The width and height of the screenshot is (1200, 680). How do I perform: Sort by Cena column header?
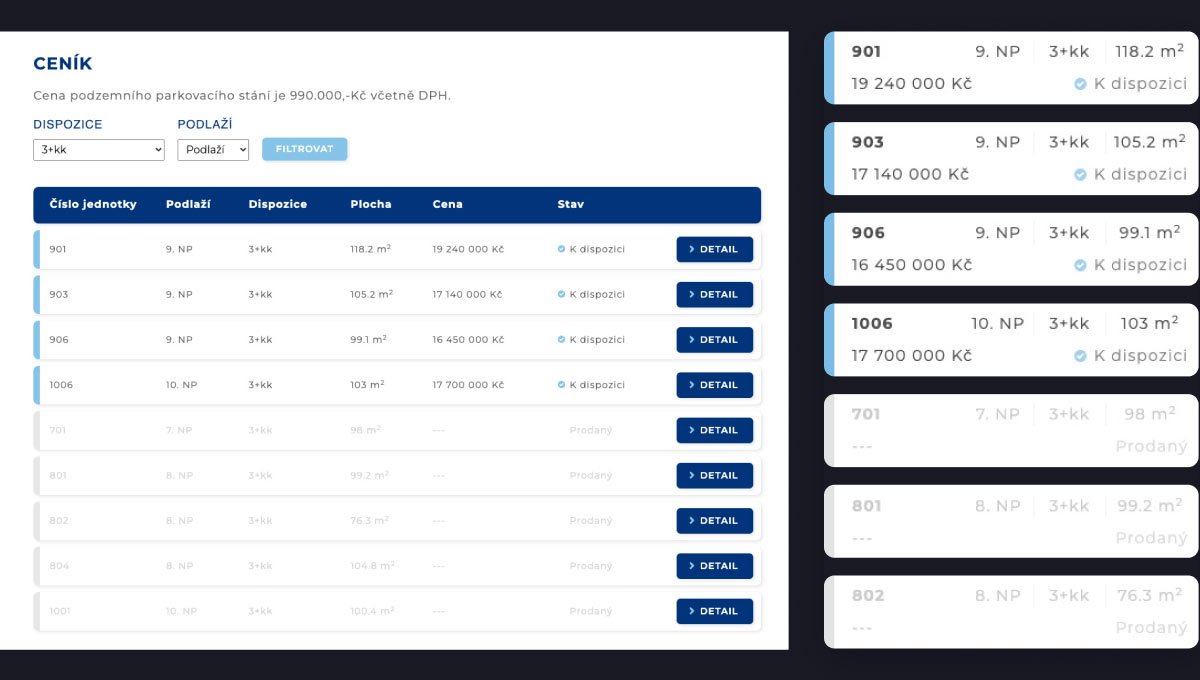pos(447,204)
